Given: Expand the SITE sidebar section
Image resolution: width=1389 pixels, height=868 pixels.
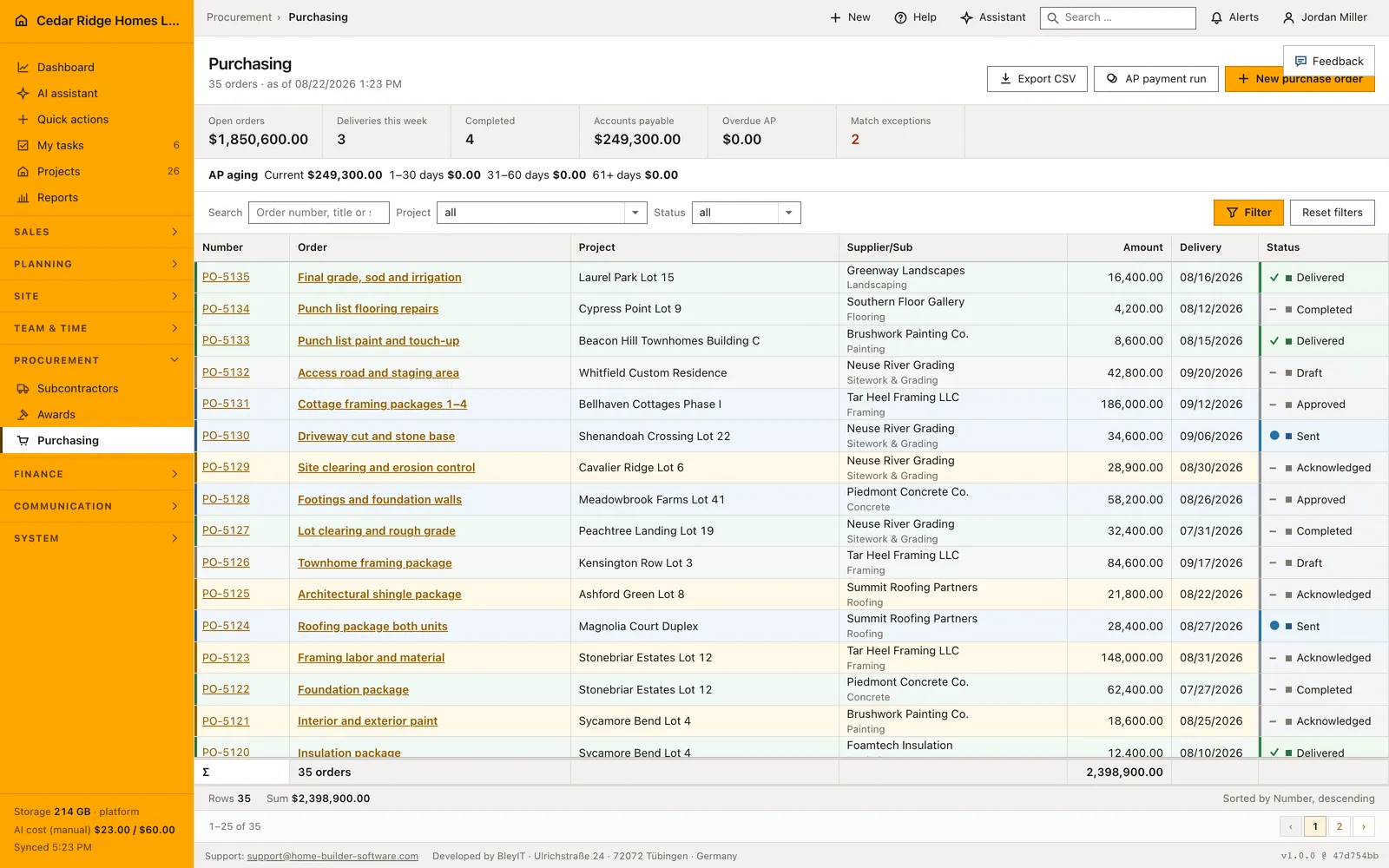Looking at the screenshot, I should point(96,296).
